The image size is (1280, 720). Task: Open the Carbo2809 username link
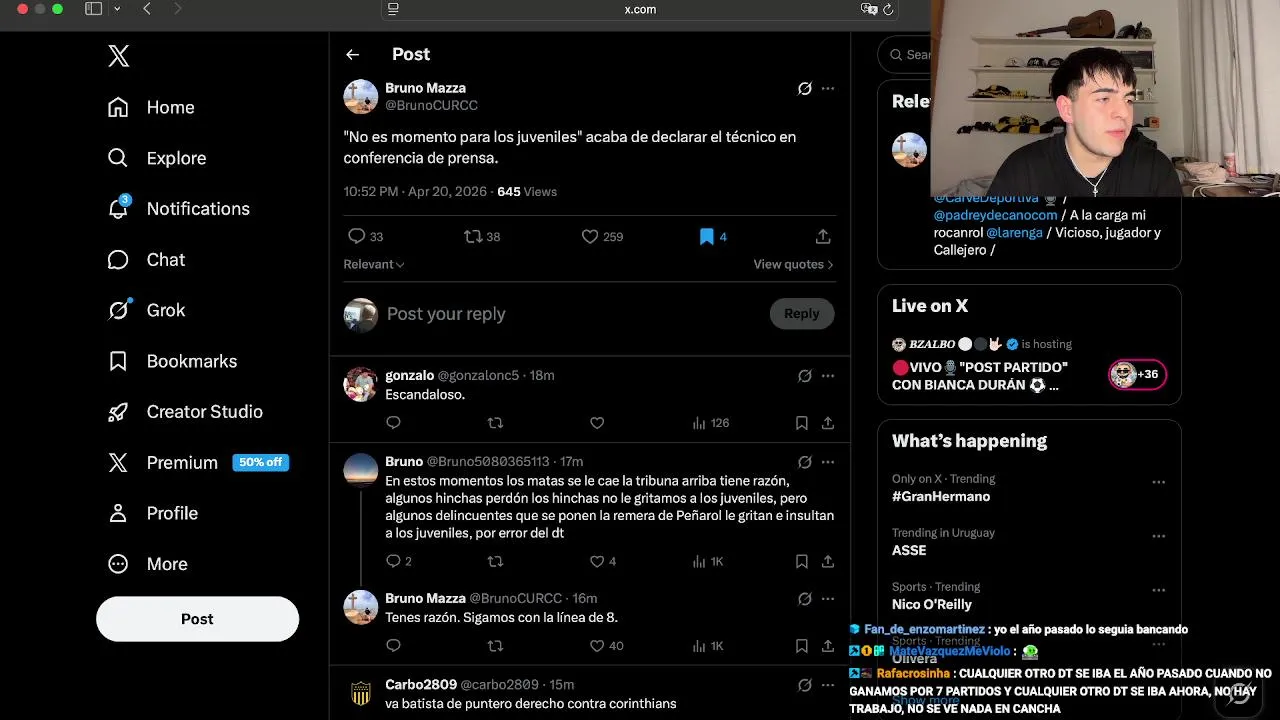[421, 684]
